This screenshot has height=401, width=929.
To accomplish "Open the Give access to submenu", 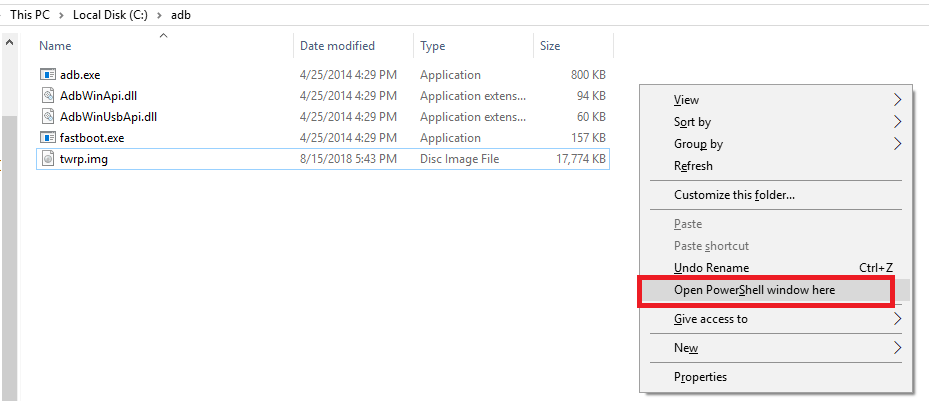I will 776,319.
